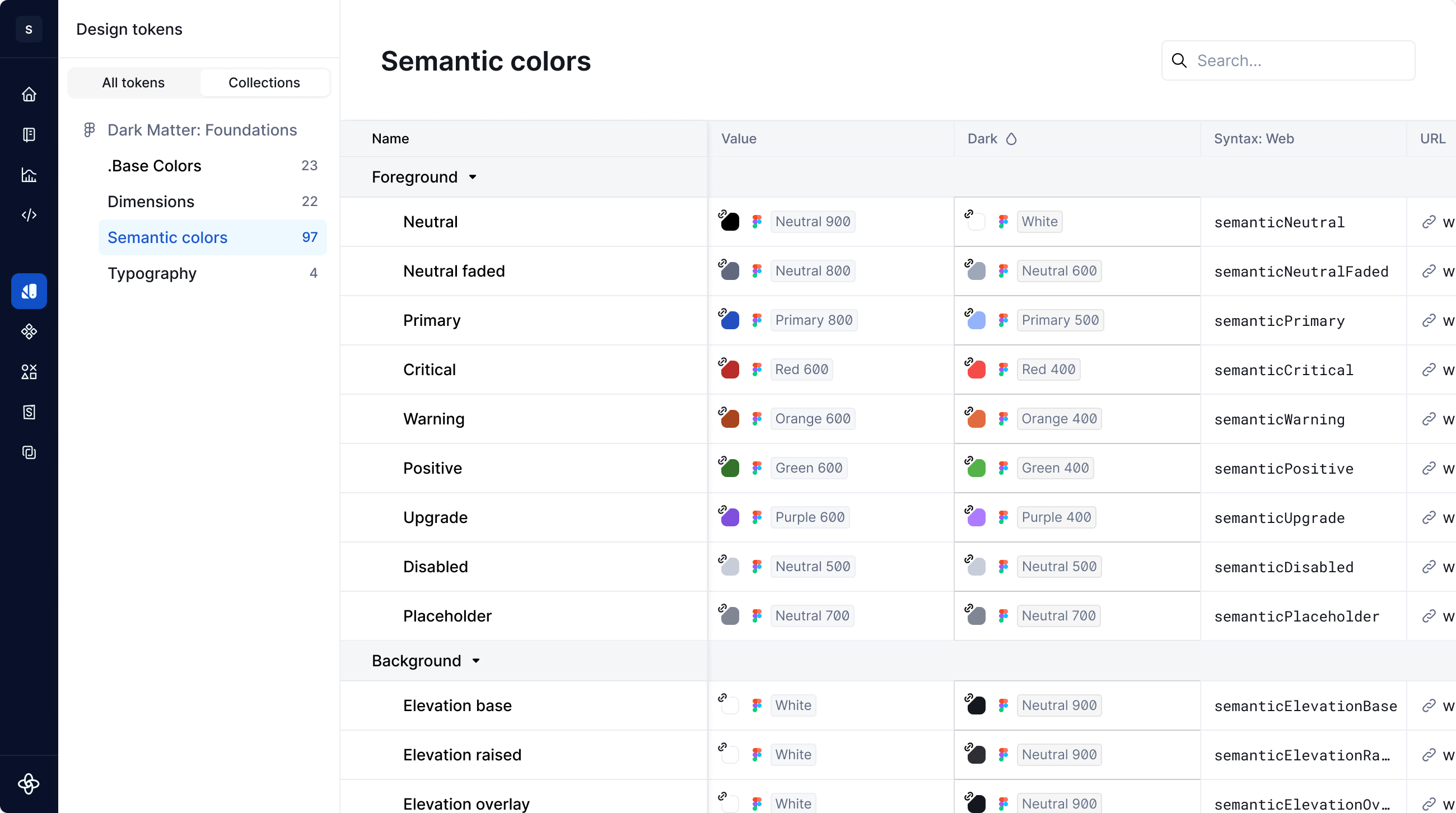
Task: Switch to the Collections tab
Action: click(x=264, y=82)
